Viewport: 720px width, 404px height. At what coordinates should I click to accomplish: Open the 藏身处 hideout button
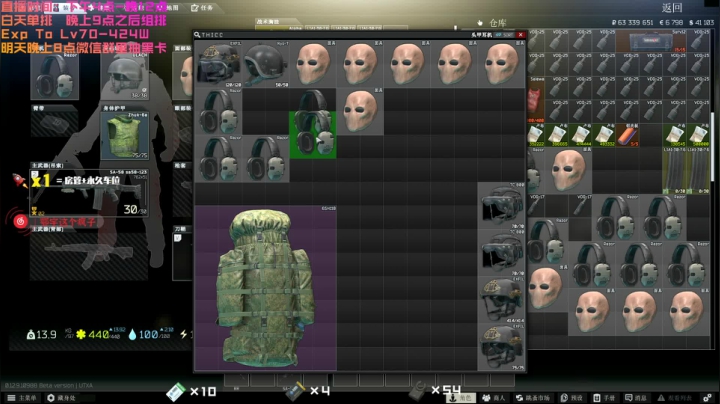[x=62, y=398]
